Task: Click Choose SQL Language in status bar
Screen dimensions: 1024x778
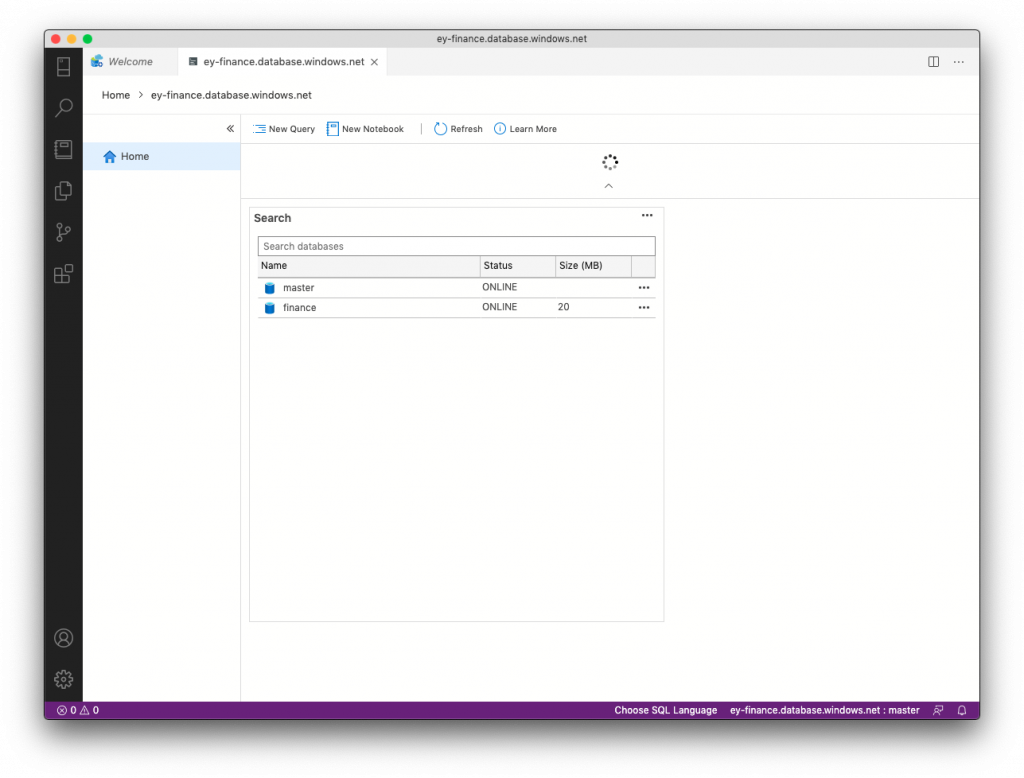Action: point(665,711)
